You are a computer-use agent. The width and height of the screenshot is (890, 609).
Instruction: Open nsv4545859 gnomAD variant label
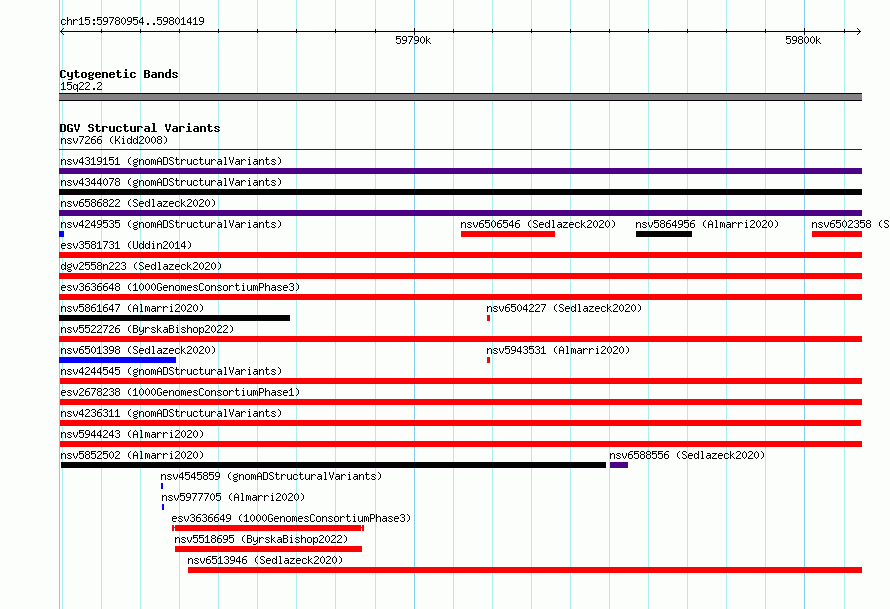click(x=271, y=476)
